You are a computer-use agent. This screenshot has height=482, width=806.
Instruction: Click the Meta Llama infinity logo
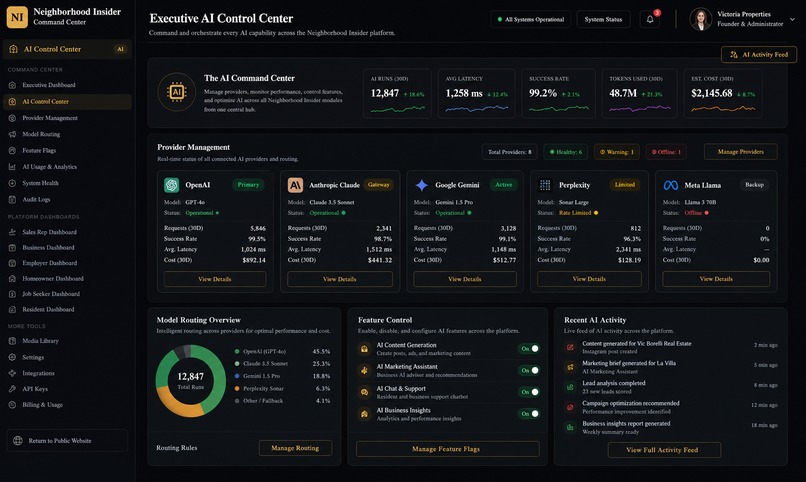pyautogui.click(x=671, y=185)
